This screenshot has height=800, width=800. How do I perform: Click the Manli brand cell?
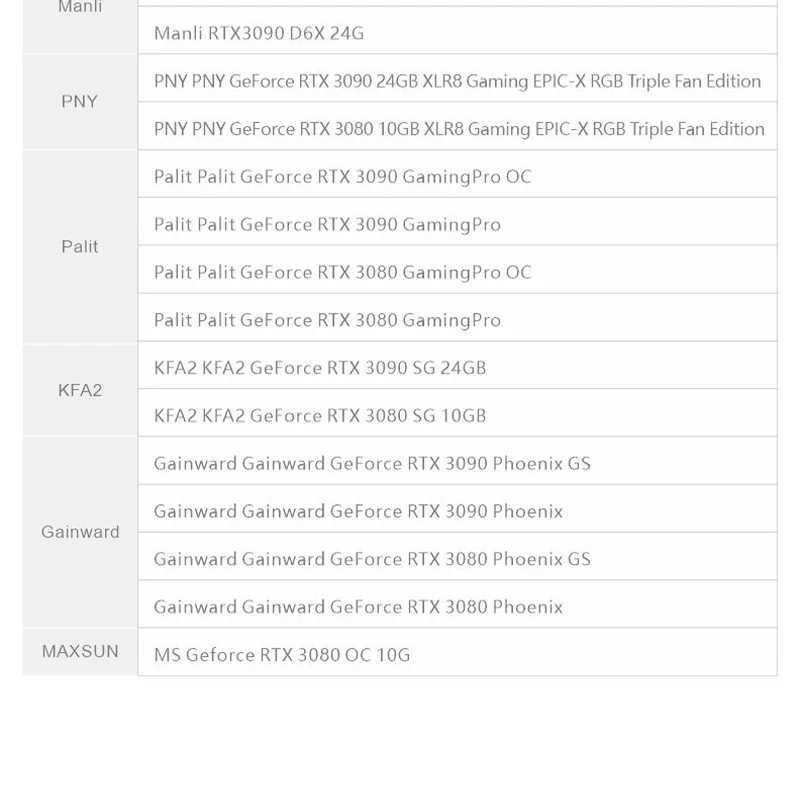[80, 10]
